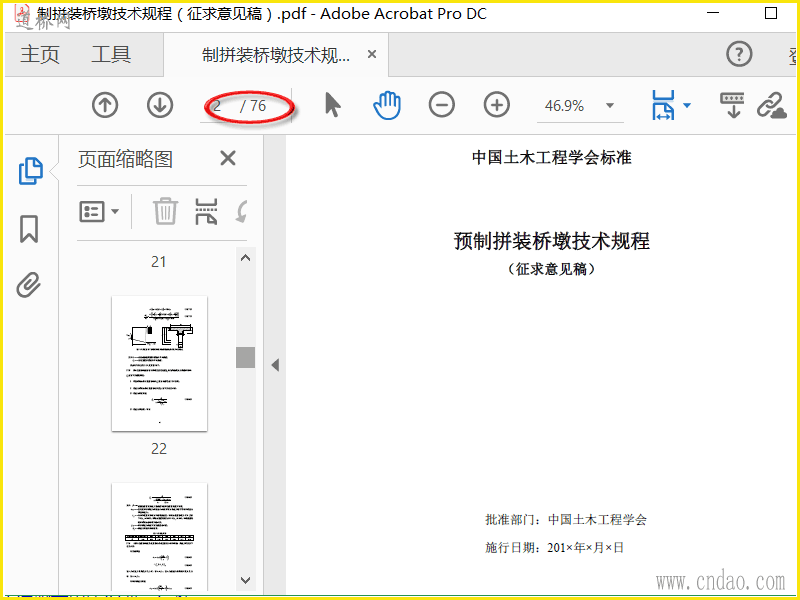The image size is (800, 600).
Task: Click the thumbnail panel page-fit icon
Action: tap(206, 211)
